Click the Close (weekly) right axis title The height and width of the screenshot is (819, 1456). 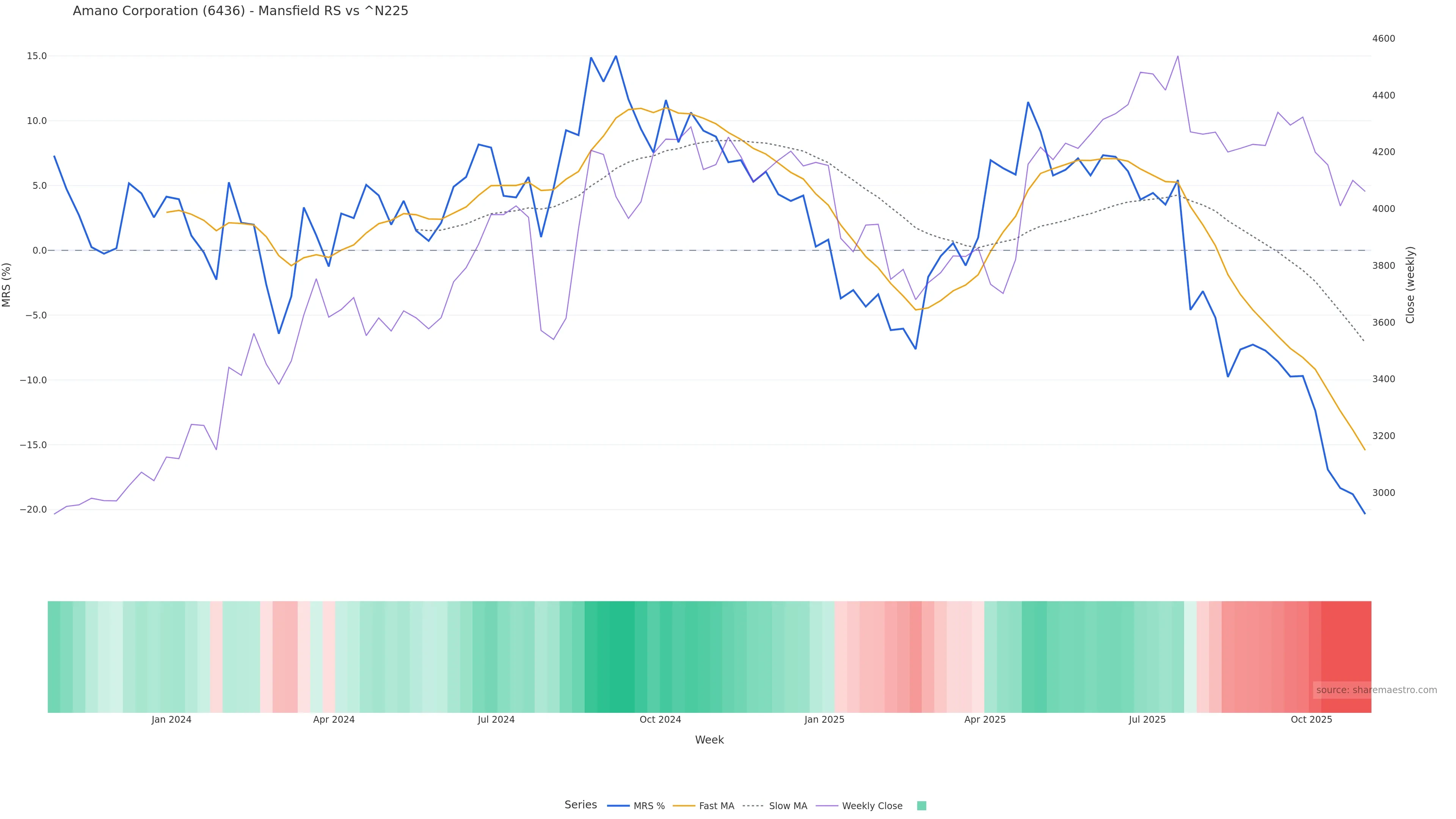coord(1410,285)
